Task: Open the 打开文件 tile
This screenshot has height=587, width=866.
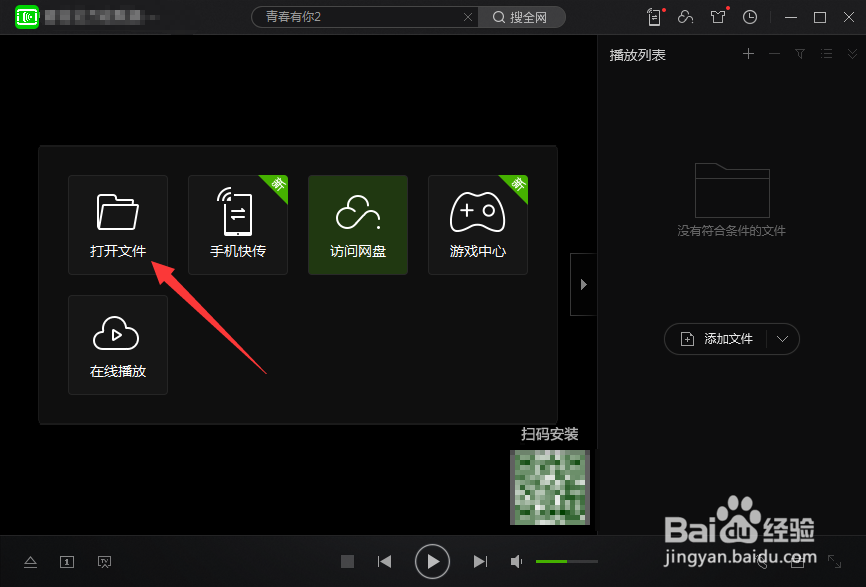Action: (118, 225)
